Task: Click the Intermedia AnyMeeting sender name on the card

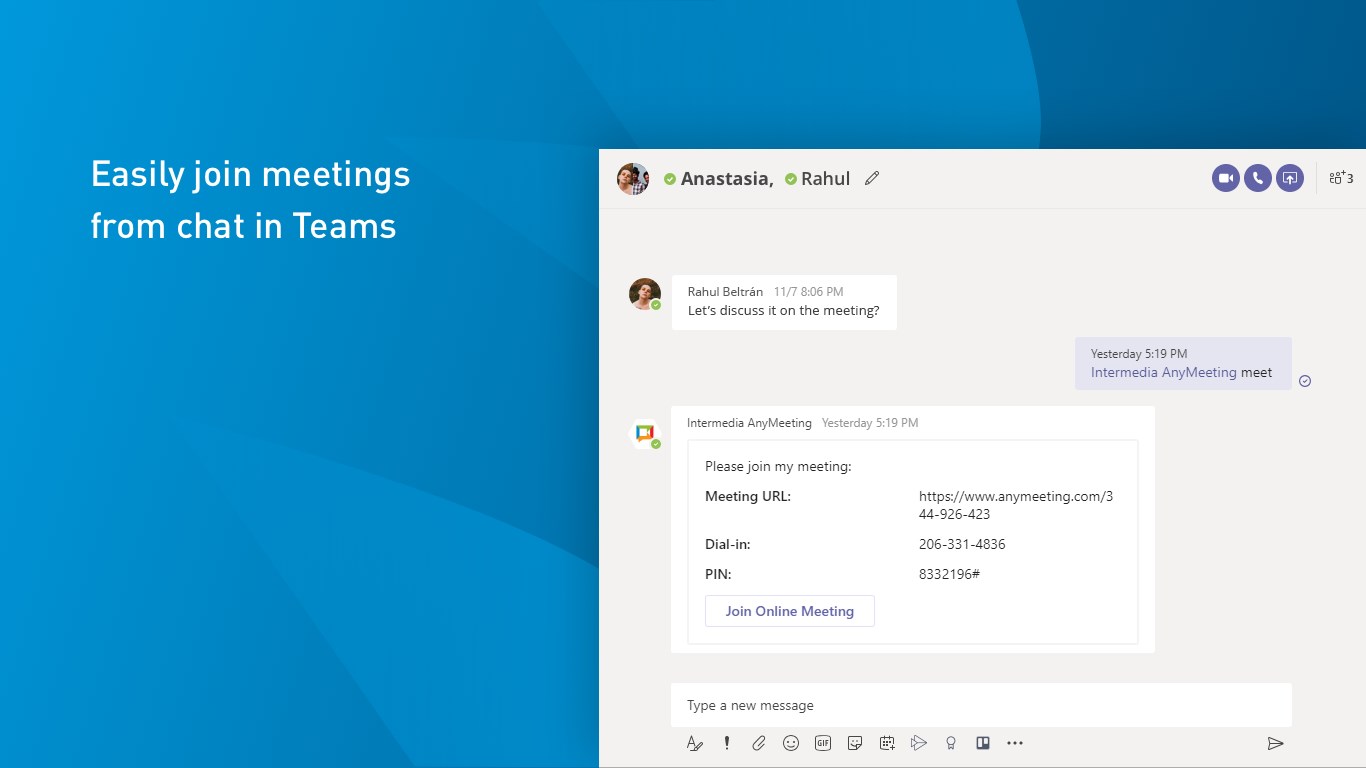Action: pyautogui.click(x=749, y=423)
